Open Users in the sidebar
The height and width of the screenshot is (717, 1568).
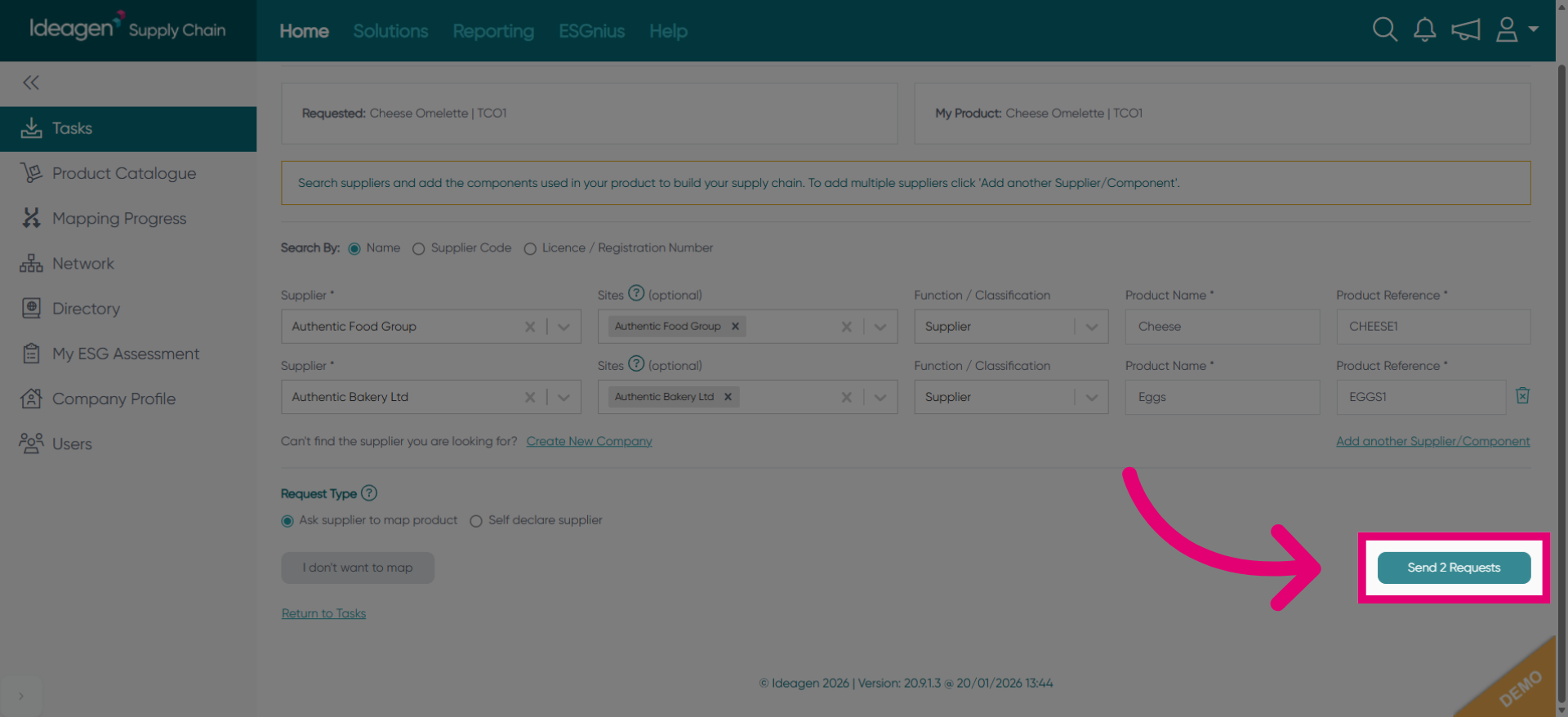(x=128, y=443)
